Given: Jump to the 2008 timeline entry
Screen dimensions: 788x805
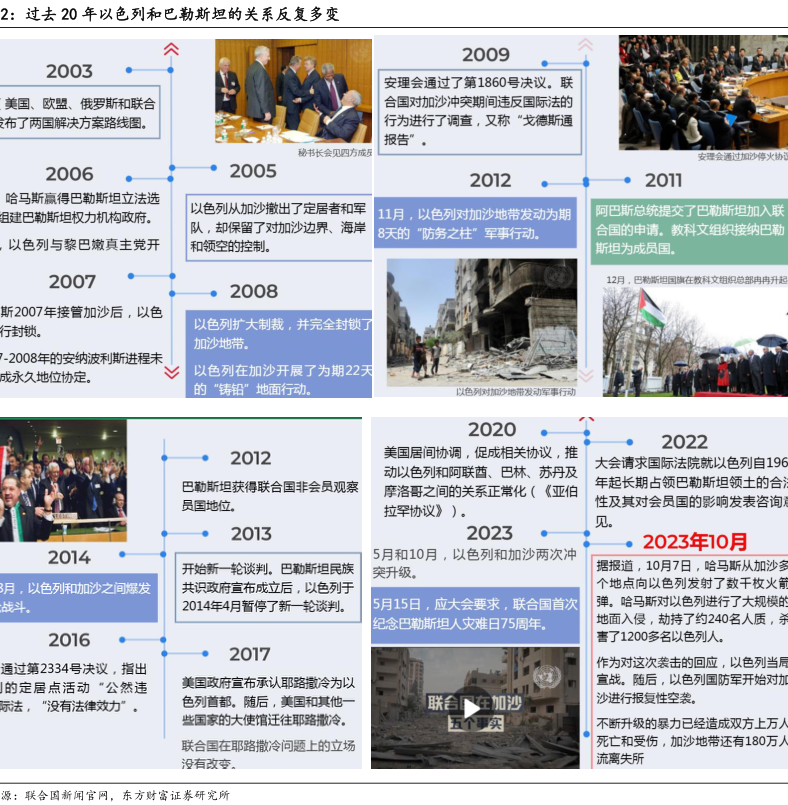Looking at the screenshot, I should coord(253,292).
